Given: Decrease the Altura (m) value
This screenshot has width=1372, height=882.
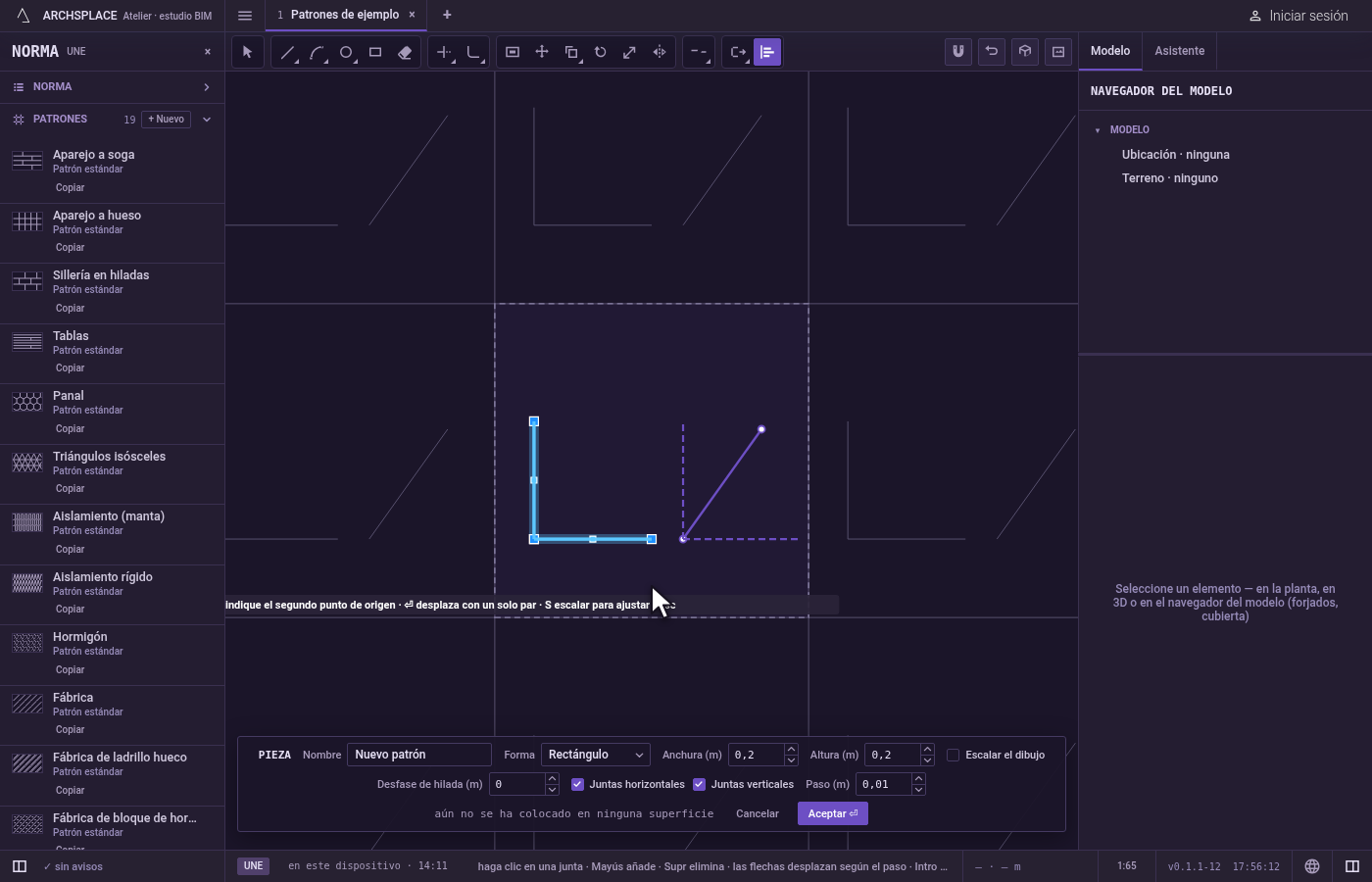Looking at the screenshot, I should [x=927, y=760].
